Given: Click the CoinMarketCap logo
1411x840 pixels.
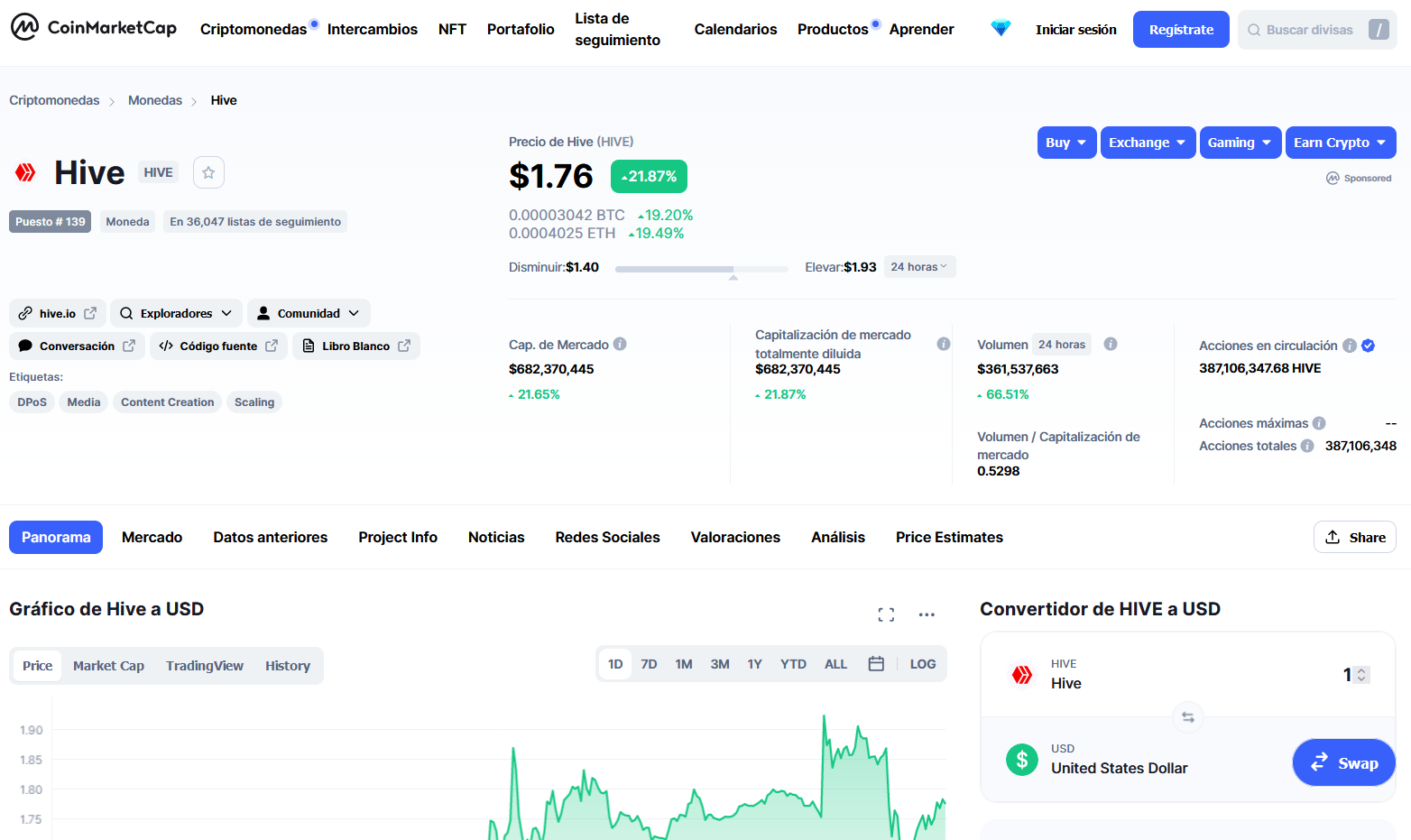Looking at the screenshot, I should (x=94, y=28).
